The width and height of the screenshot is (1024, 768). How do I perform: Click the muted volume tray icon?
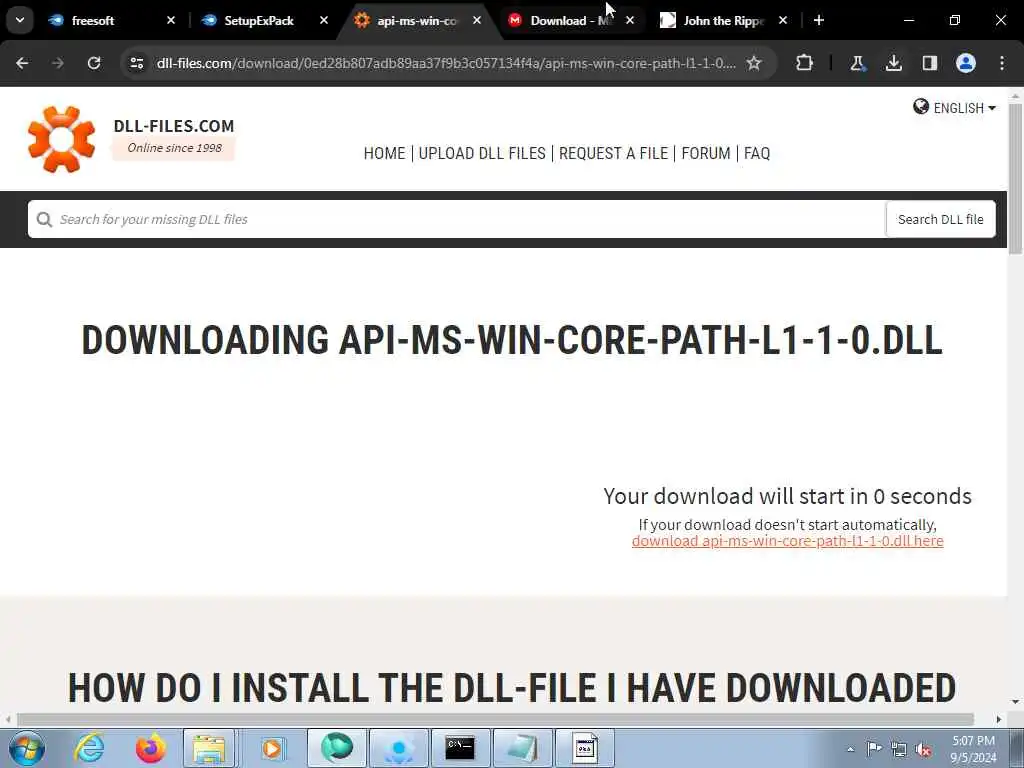[x=923, y=750]
